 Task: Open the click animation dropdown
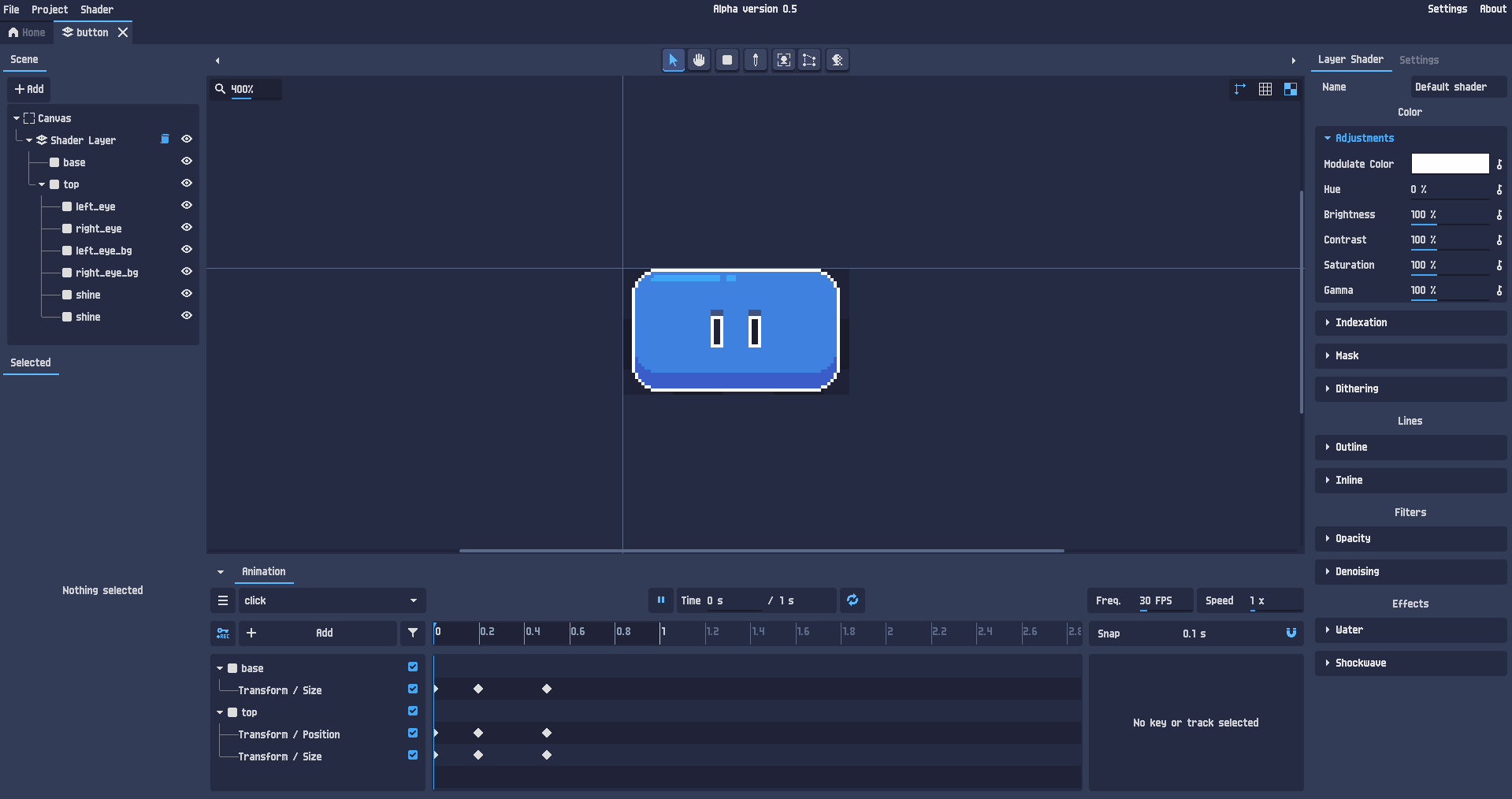point(332,600)
